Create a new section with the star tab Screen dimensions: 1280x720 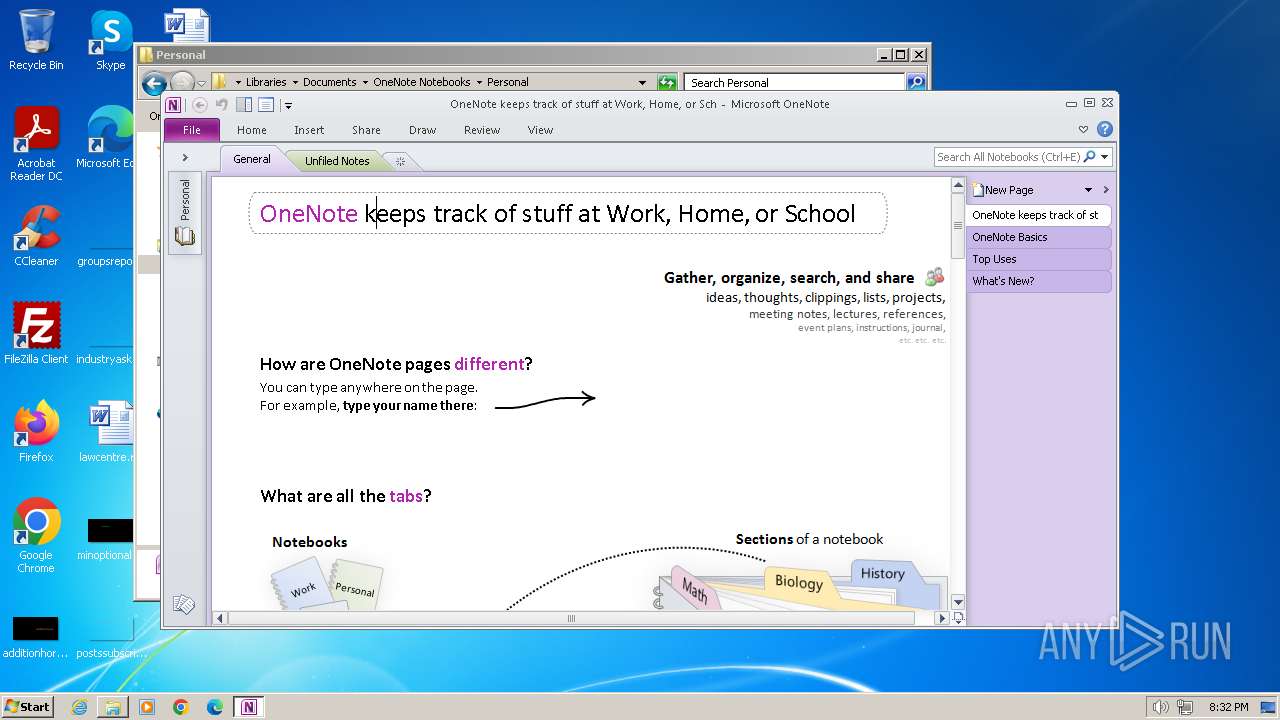click(x=400, y=161)
